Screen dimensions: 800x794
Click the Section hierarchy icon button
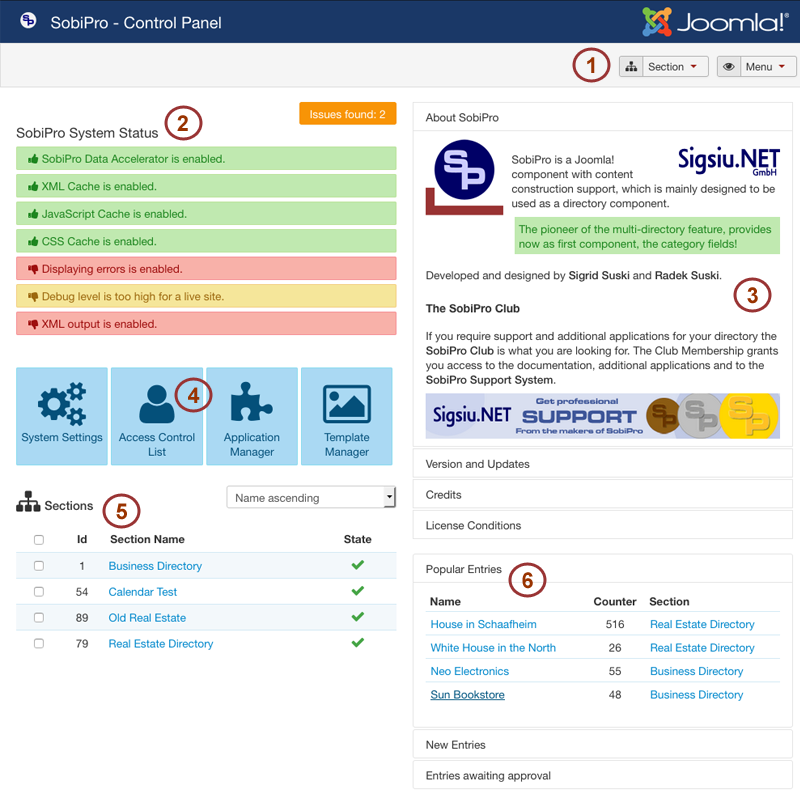pyautogui.click(x=631, y=67)
